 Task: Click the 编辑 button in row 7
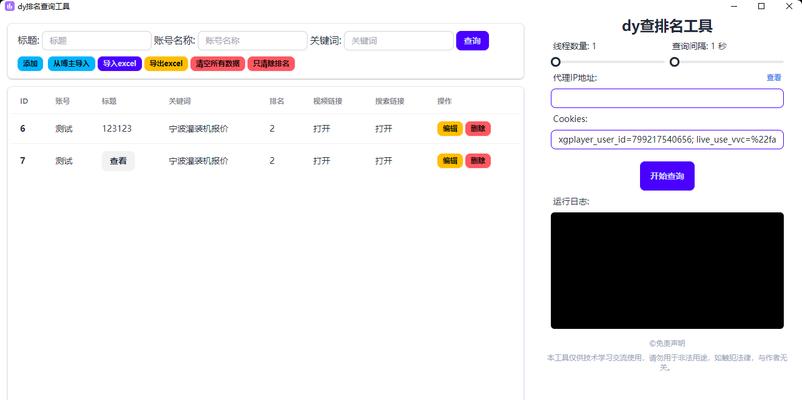pos(450,161)
